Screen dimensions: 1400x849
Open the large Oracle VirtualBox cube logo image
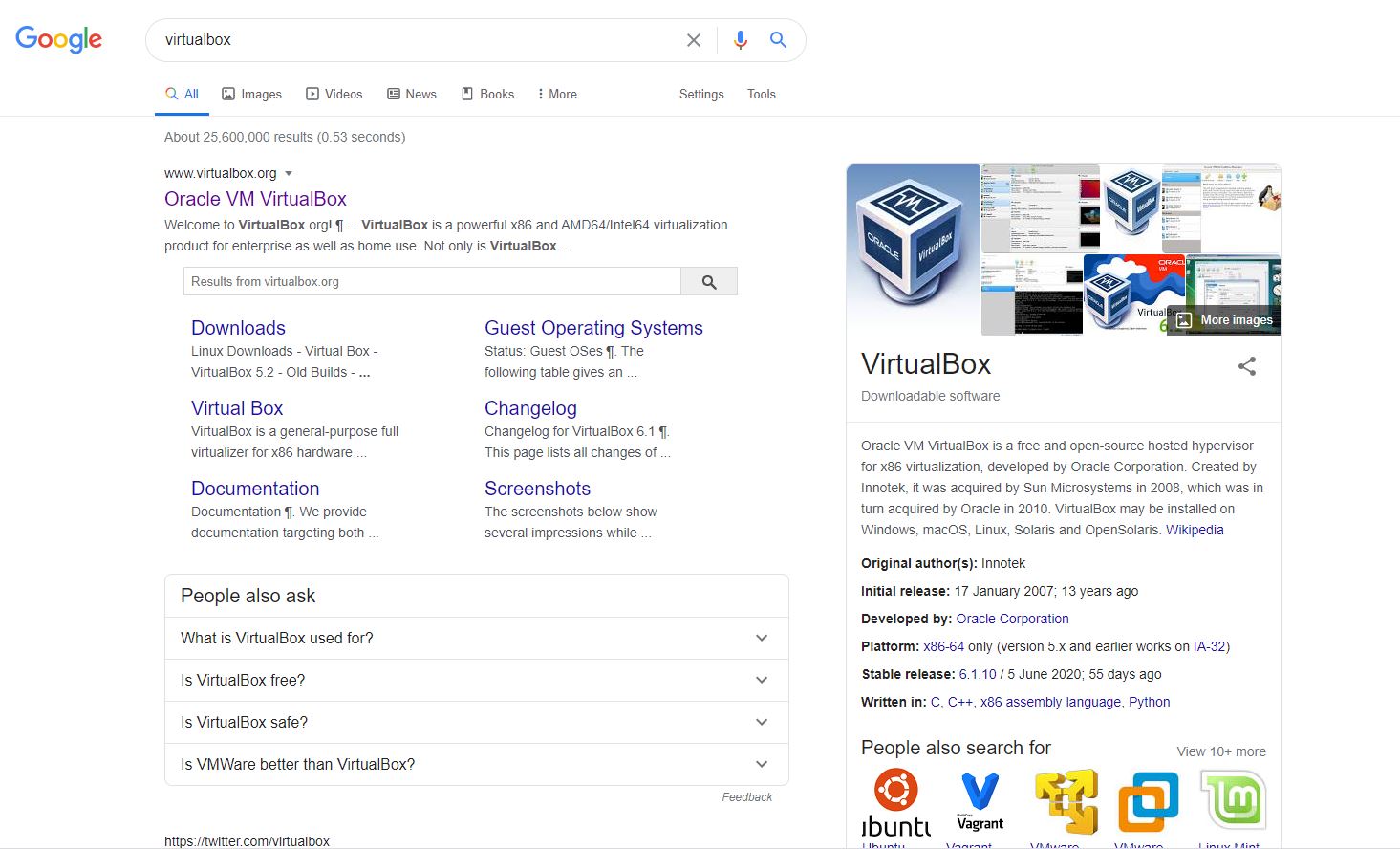914,250
